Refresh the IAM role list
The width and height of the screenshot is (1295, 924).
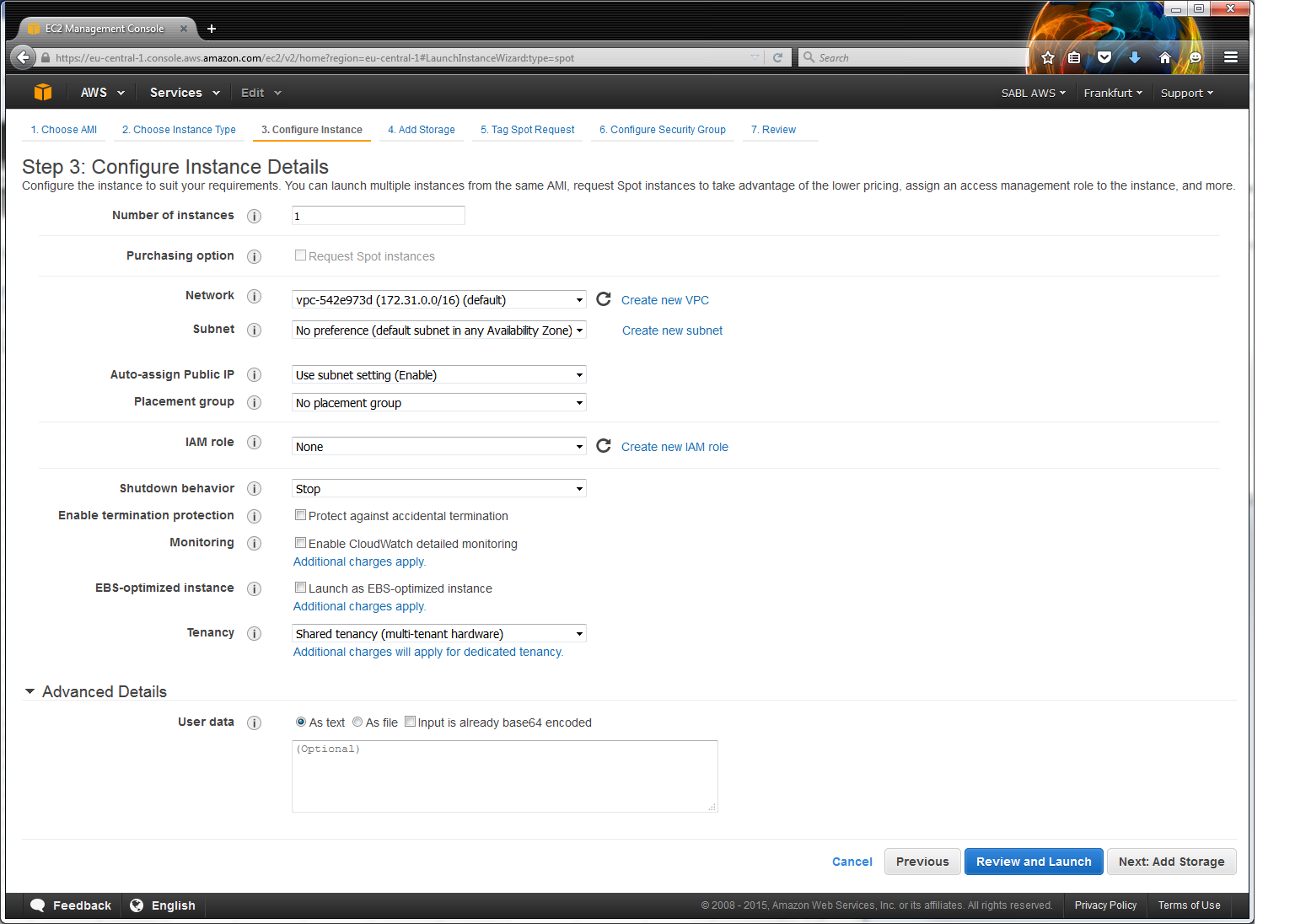point(604,446)
